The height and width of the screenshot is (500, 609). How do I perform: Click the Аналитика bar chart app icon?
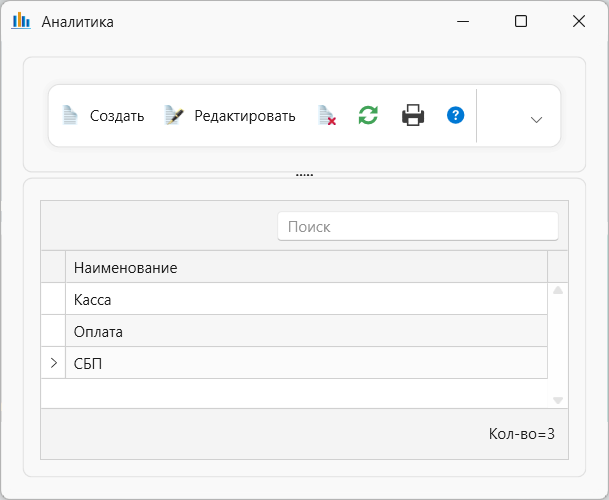21,21
